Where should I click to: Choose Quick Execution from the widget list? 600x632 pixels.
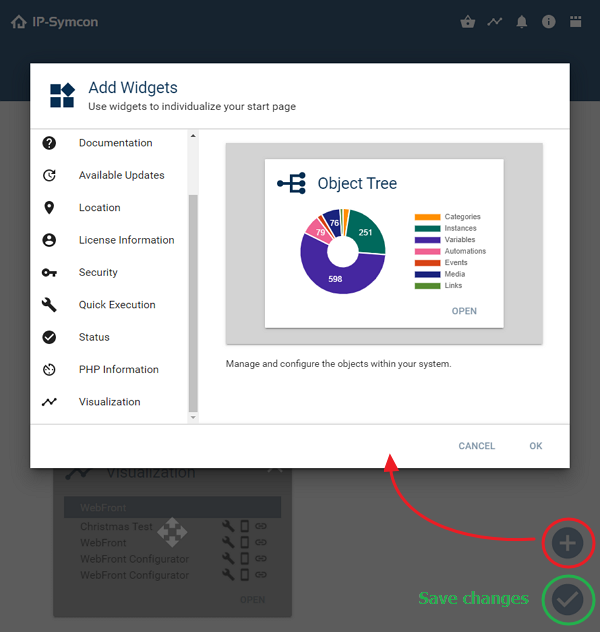click(x=117, y=305)
